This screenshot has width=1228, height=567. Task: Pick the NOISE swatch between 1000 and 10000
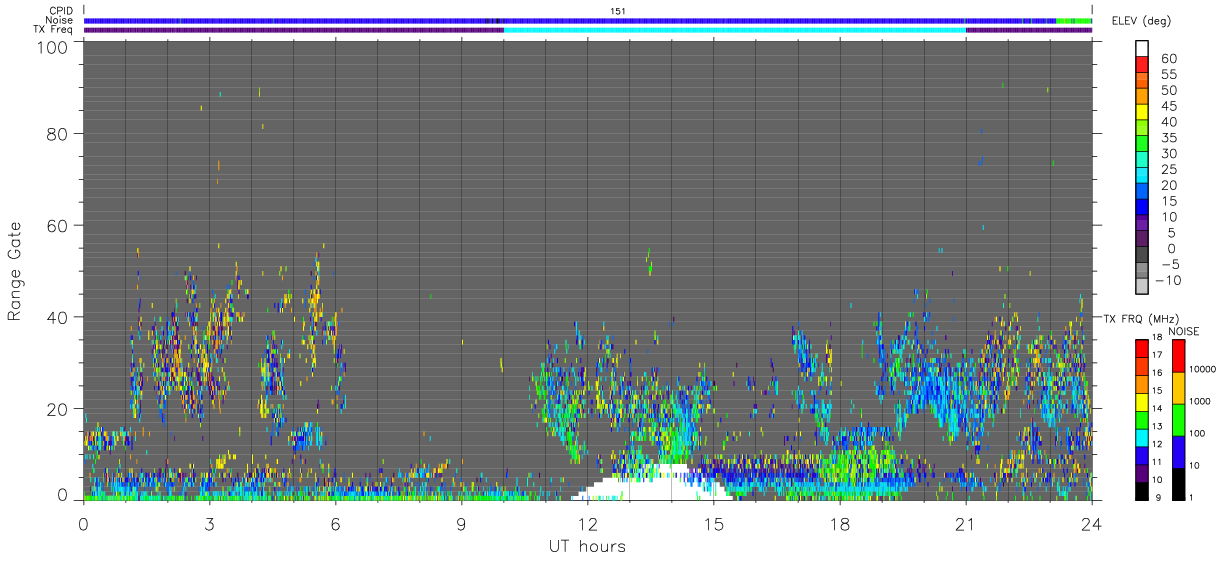pos(1179,387)
